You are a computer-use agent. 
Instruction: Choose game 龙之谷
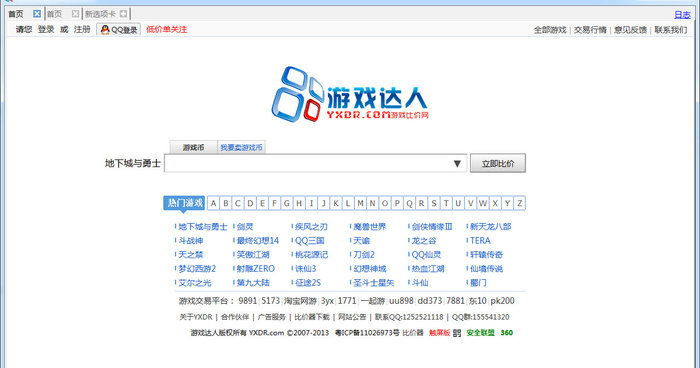coord(424,241)
